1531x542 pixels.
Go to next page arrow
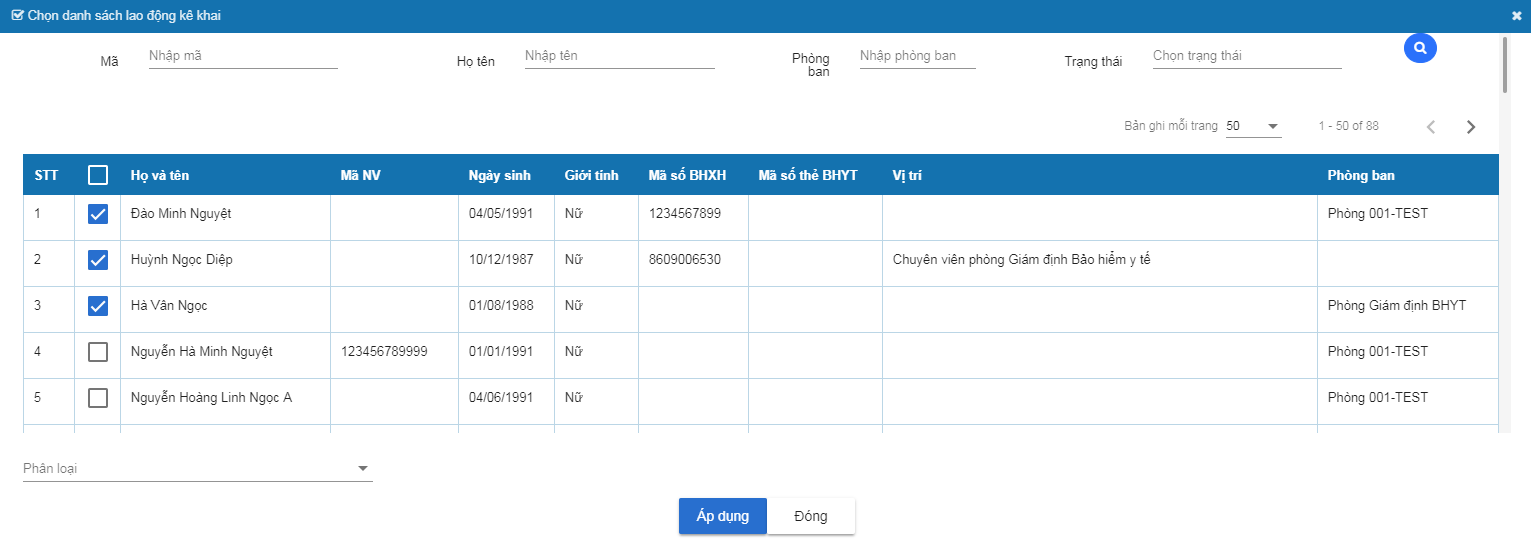[1471, 127]
